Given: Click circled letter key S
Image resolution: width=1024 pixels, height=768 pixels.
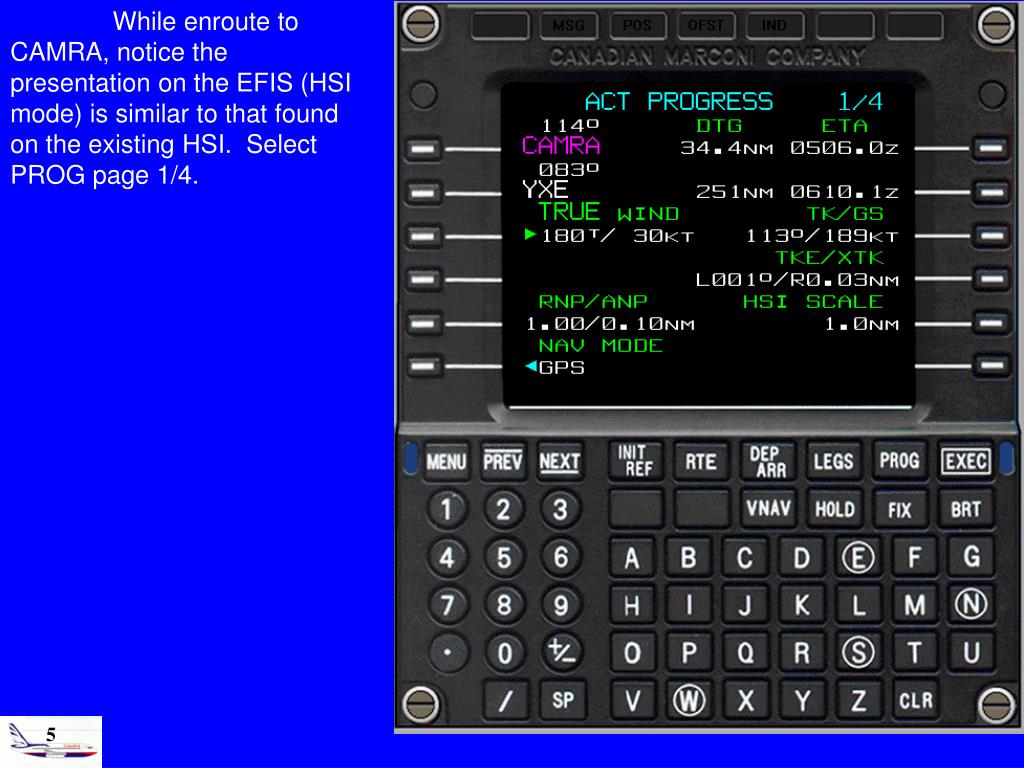Looking at the screenshot, I should (x=858, y=653).
